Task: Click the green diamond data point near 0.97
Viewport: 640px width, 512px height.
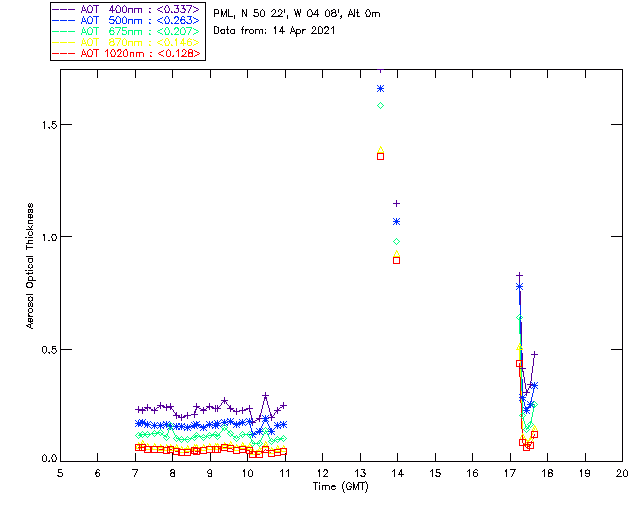Action: (x=396, y=242)
